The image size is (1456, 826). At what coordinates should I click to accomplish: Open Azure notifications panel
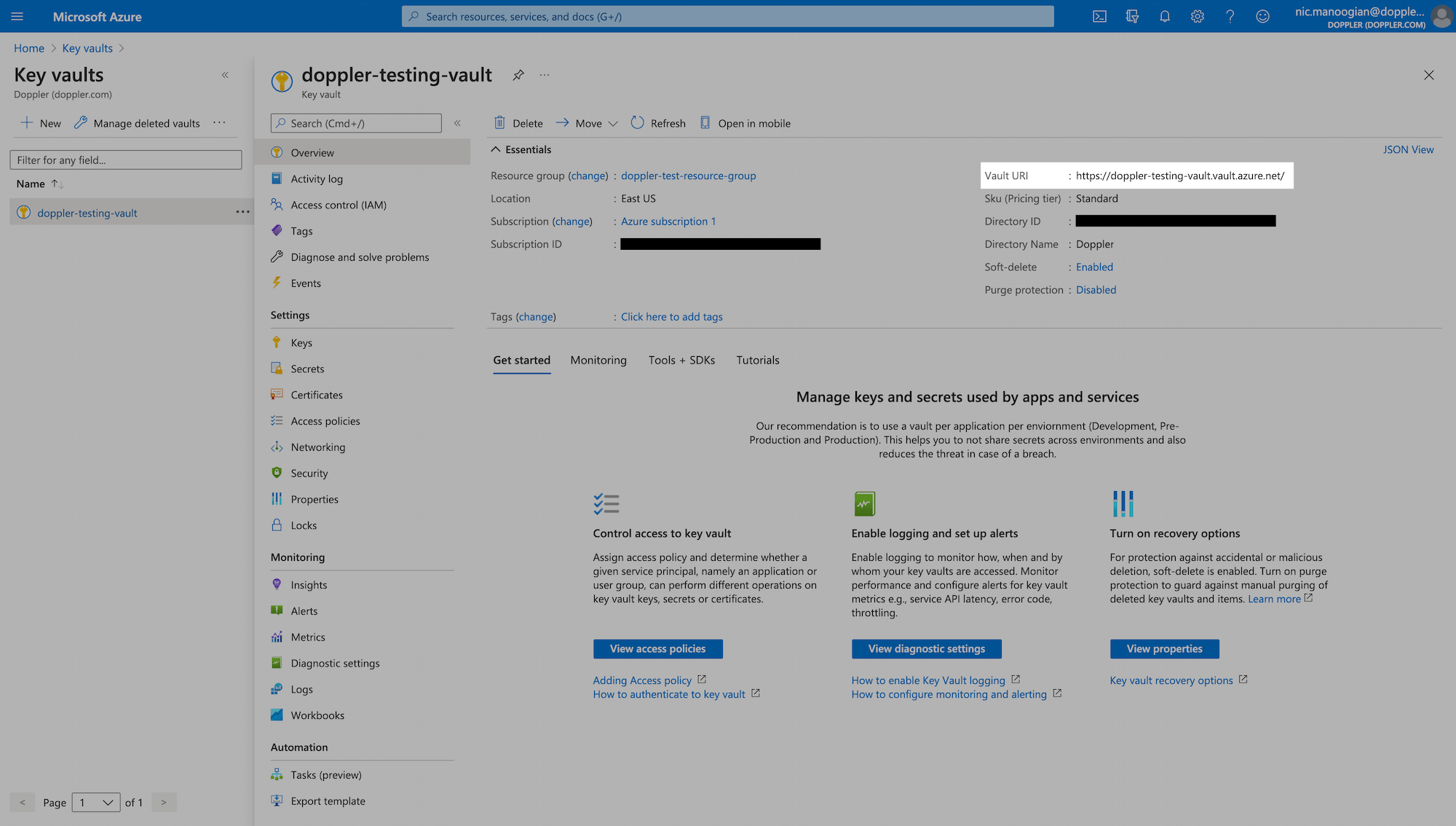(x=1164, y=16)
